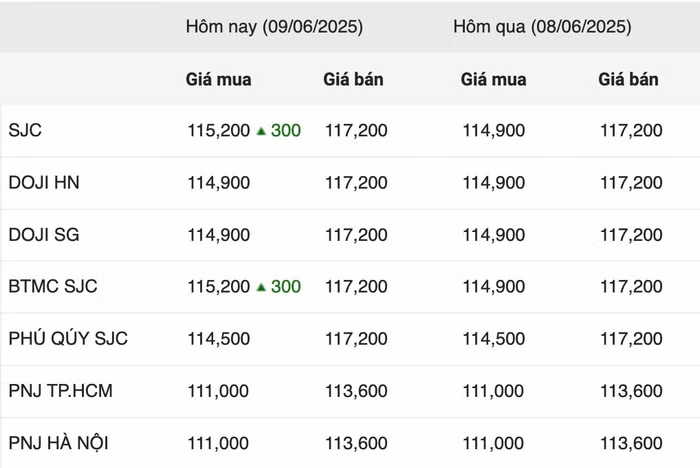Click PHÚ QUÝ SJC today's buy price 114,500
700x468 pixels.
pos(218,339)
